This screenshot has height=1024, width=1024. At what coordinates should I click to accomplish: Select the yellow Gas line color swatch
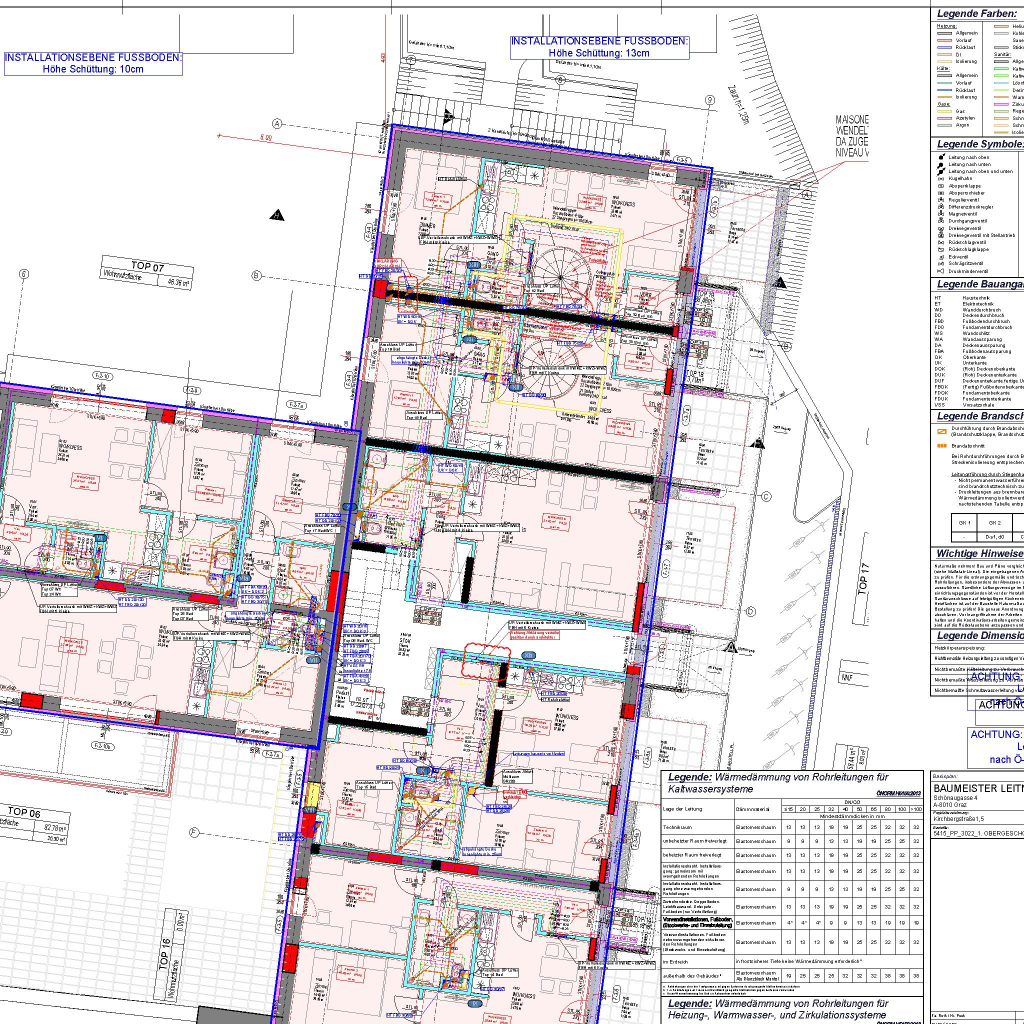pyautogui.click(x=943, y=110)
